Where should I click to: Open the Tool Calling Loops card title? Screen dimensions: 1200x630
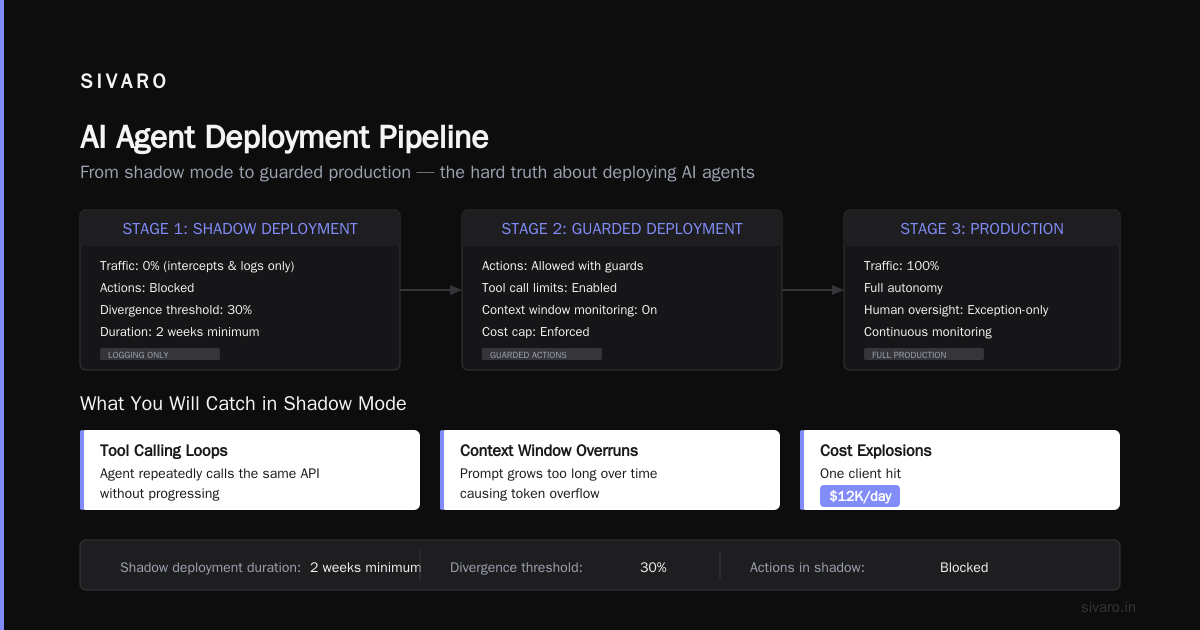click(x=164, y=451)
